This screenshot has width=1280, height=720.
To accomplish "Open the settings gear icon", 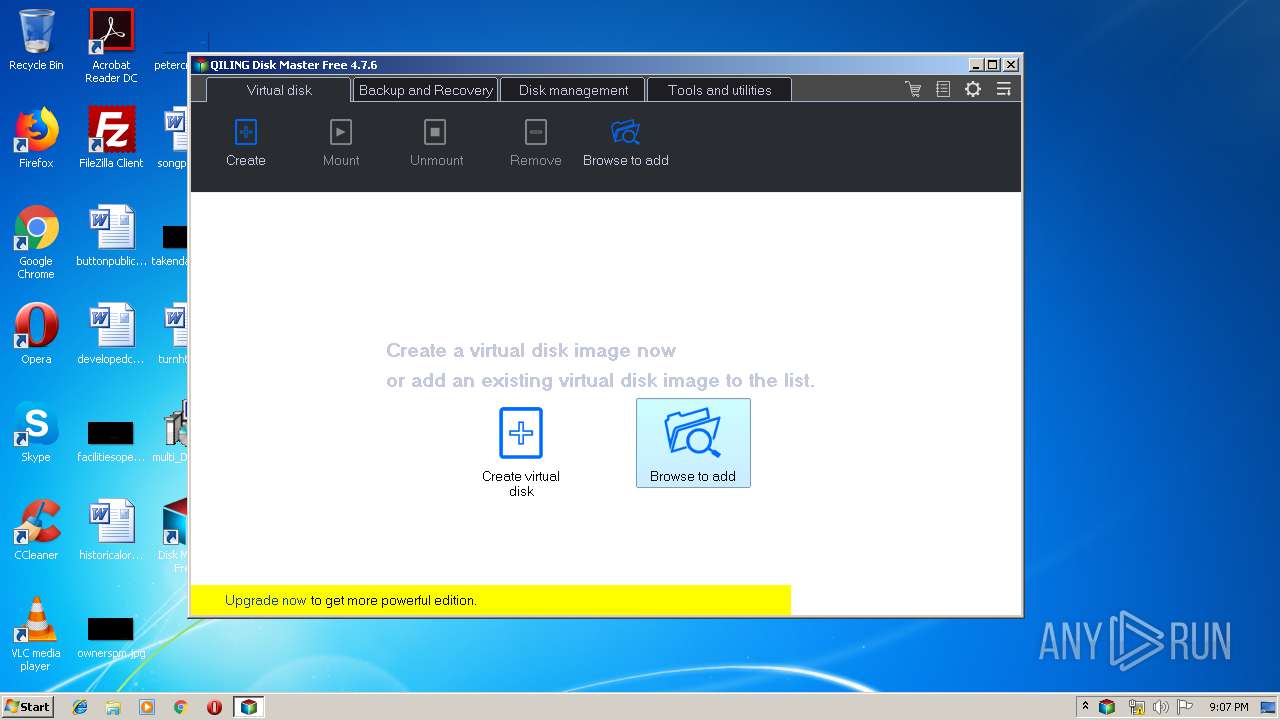I will pyautogui.click(x=973, y=89).
